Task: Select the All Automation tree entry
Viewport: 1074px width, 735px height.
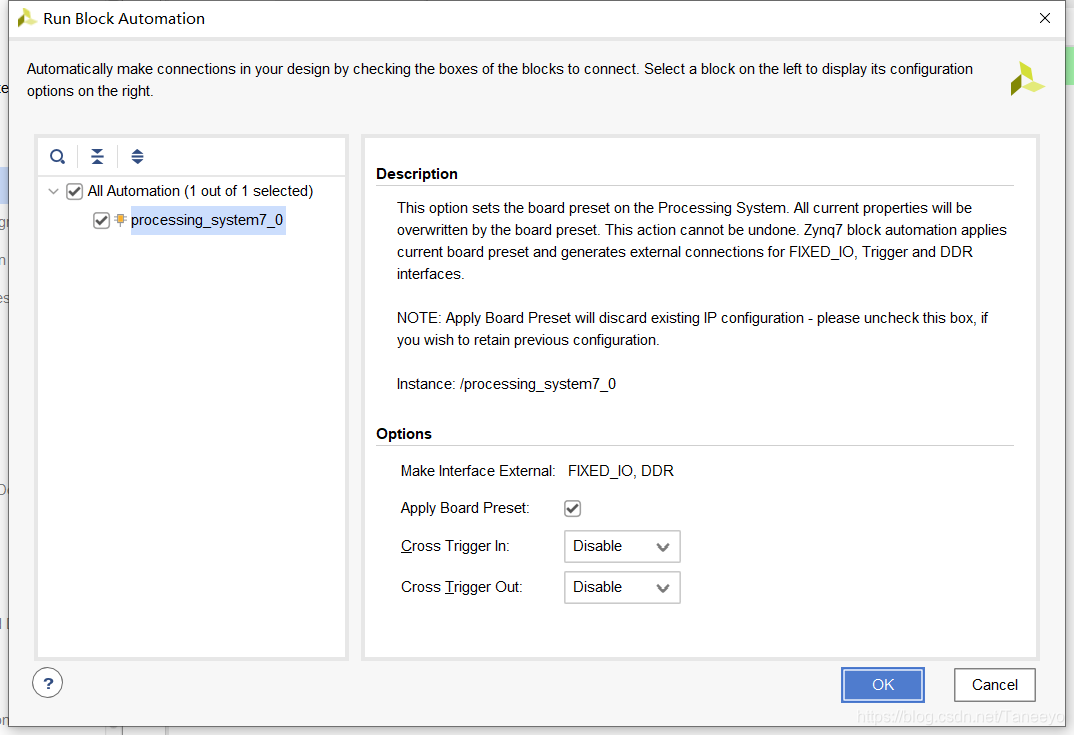Action: tap(200, 191)
